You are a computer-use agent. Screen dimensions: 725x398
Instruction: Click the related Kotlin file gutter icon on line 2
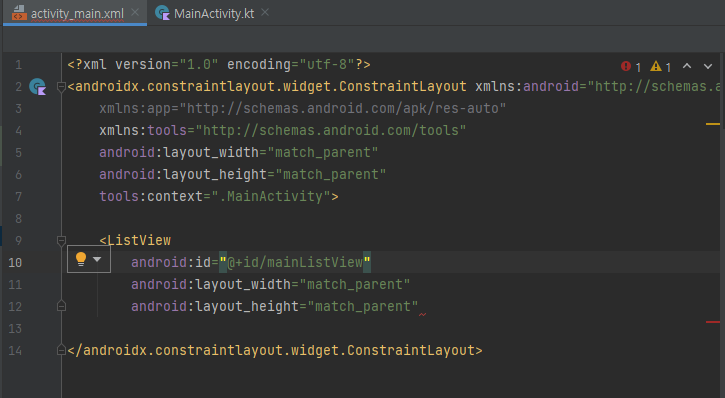(x=37, y=86)
